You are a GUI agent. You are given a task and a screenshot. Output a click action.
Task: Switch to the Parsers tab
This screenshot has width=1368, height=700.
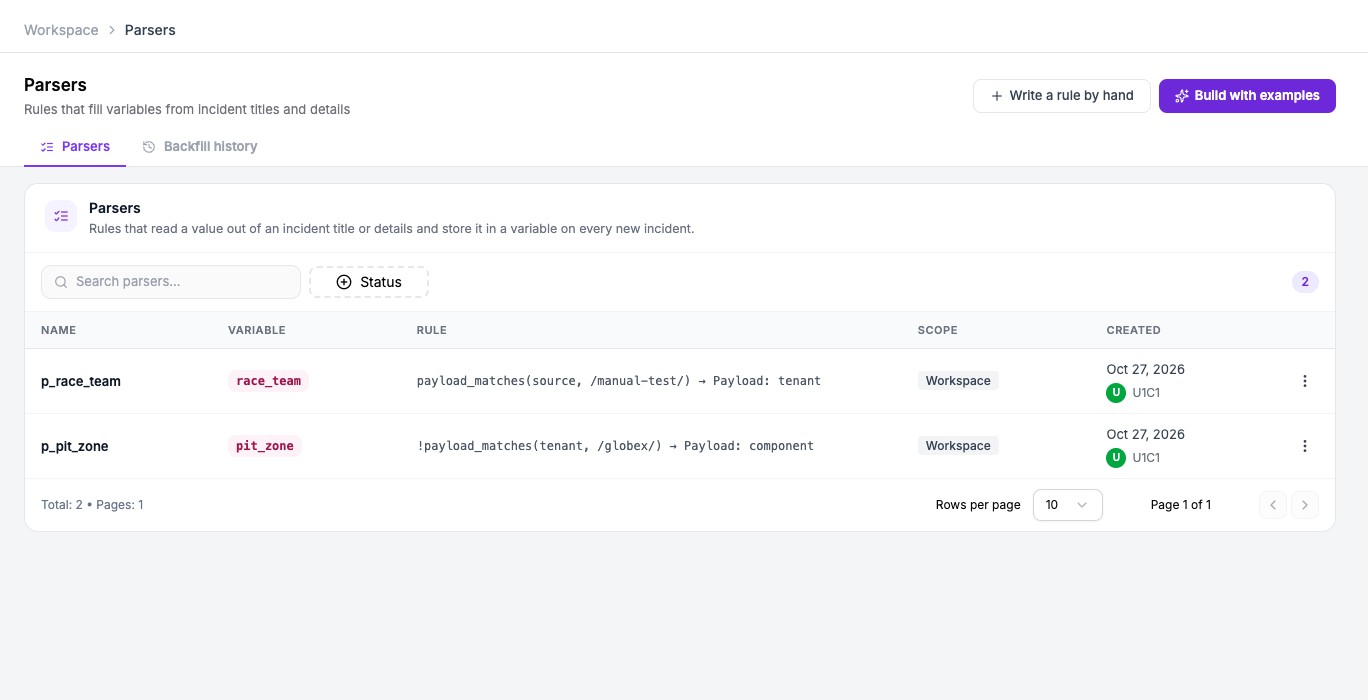75,146
